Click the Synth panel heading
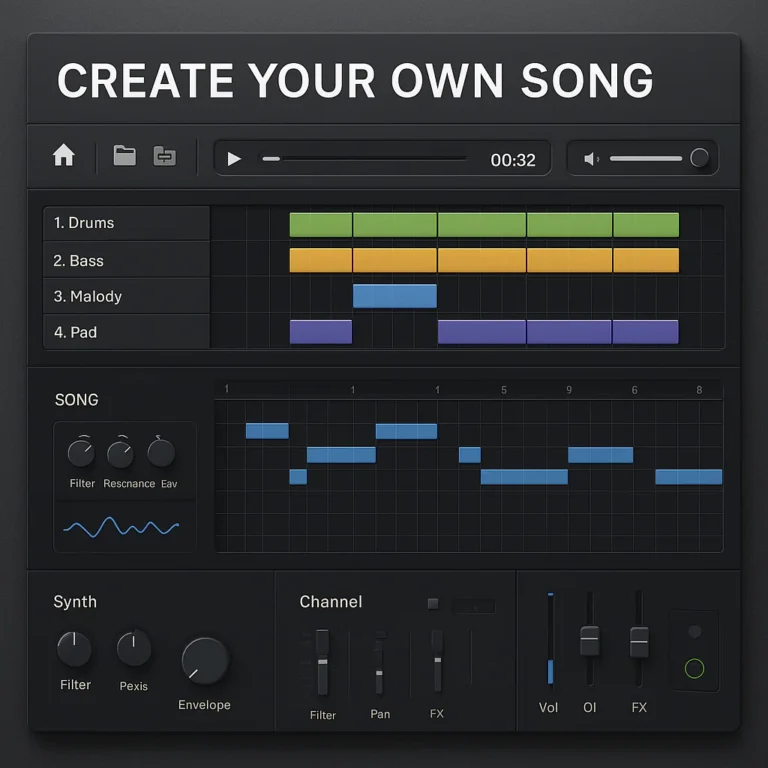This screenshot has width=768, height=768. (x=75, y=601)
